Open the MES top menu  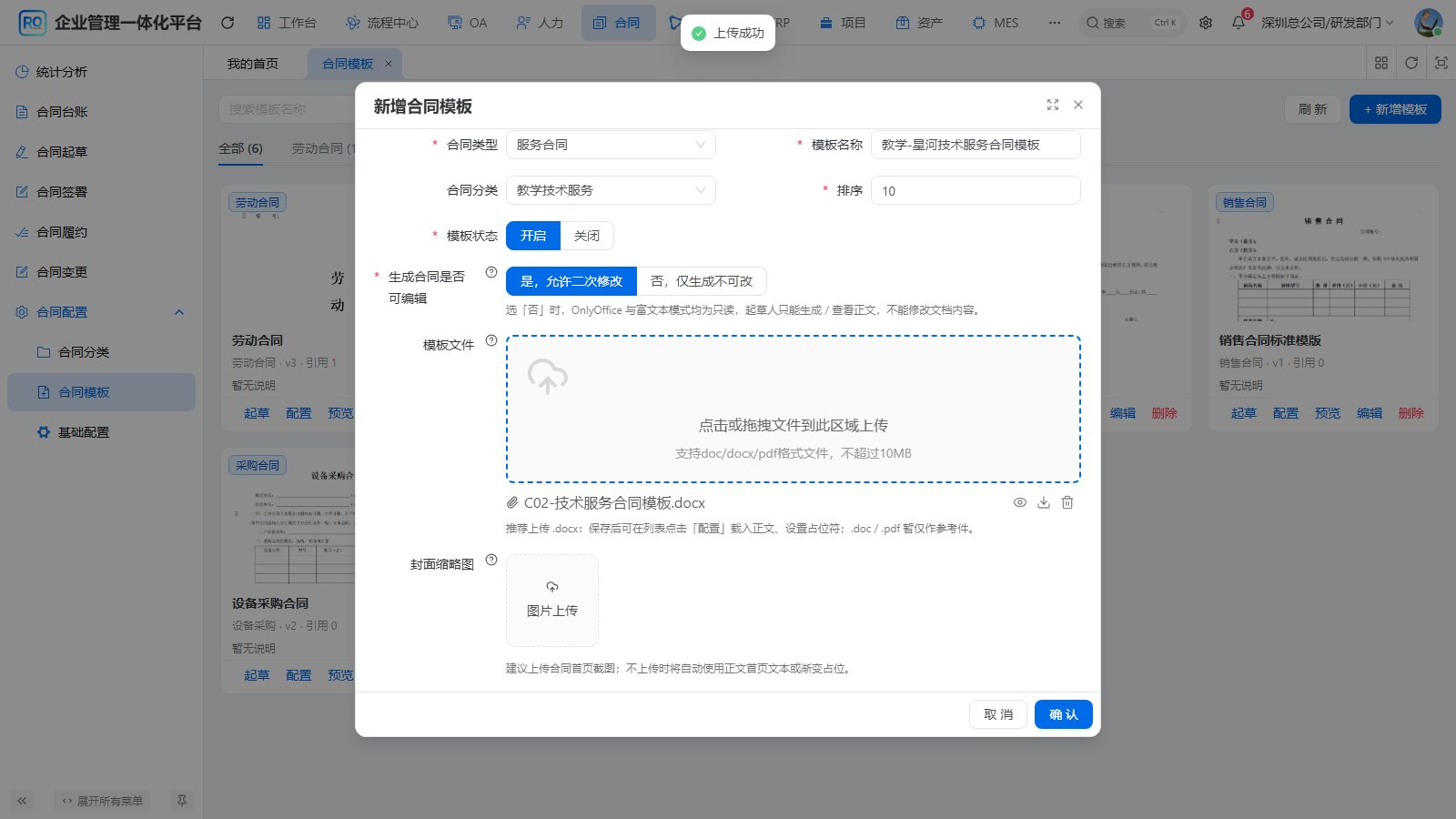(x=996, y=23)
